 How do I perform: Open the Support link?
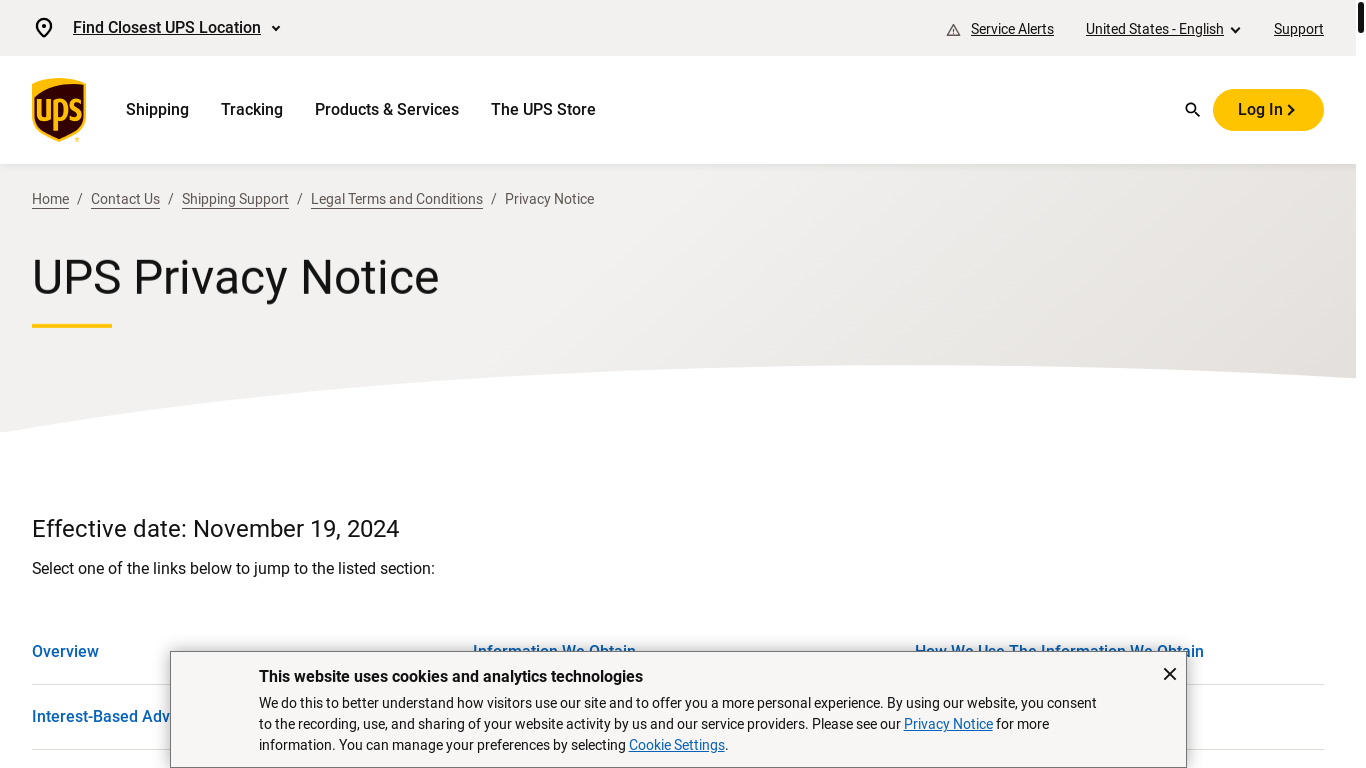click(x=1299, y=29)
